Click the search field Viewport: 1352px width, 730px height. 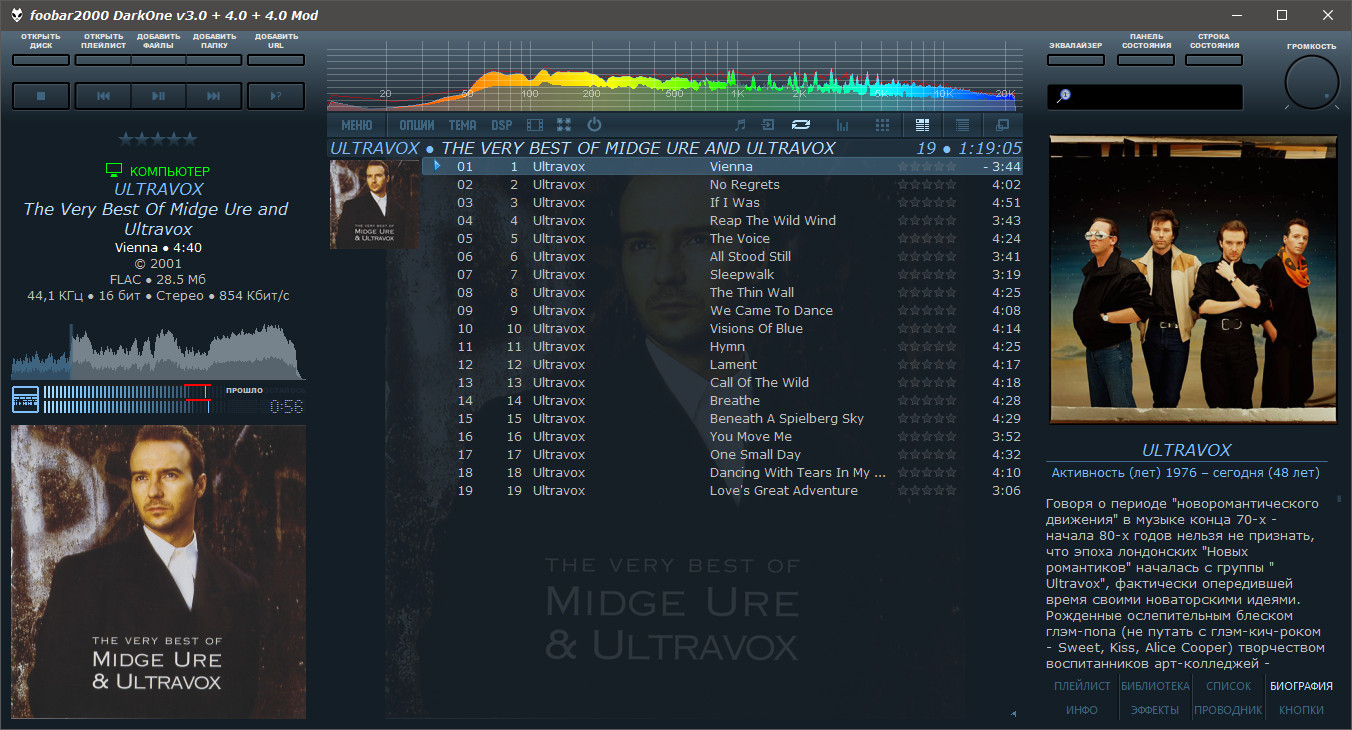coord(1145,96)
